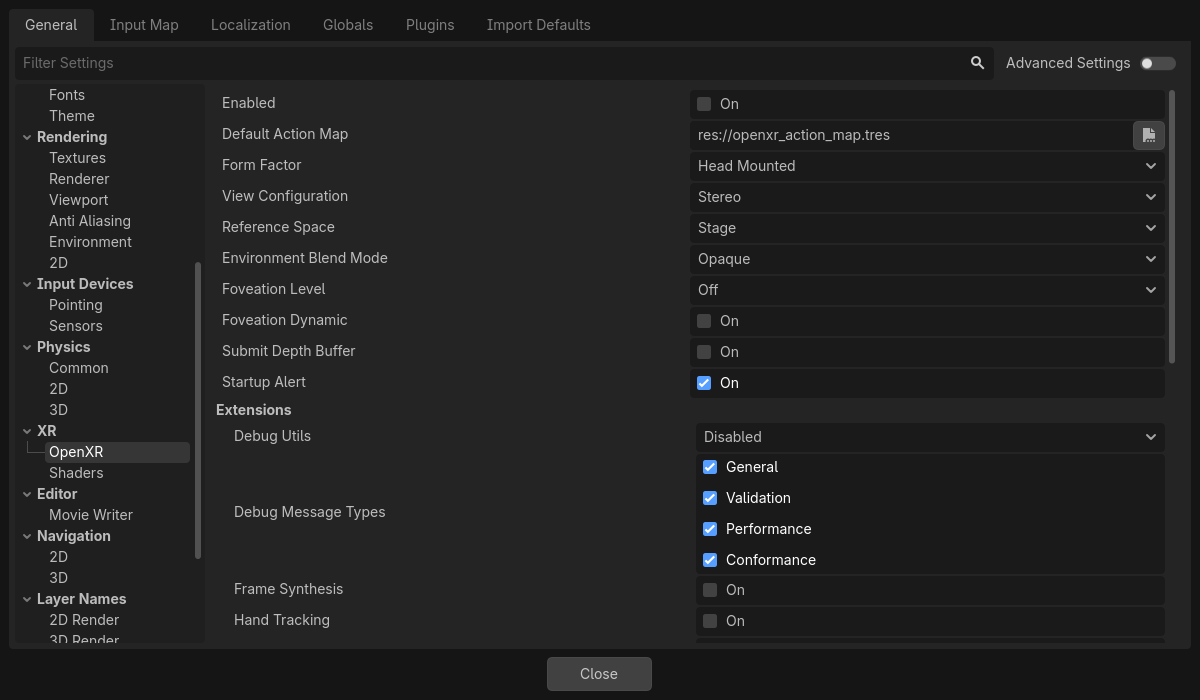Switch to the Input Map tab

click(x=144, y=24)
